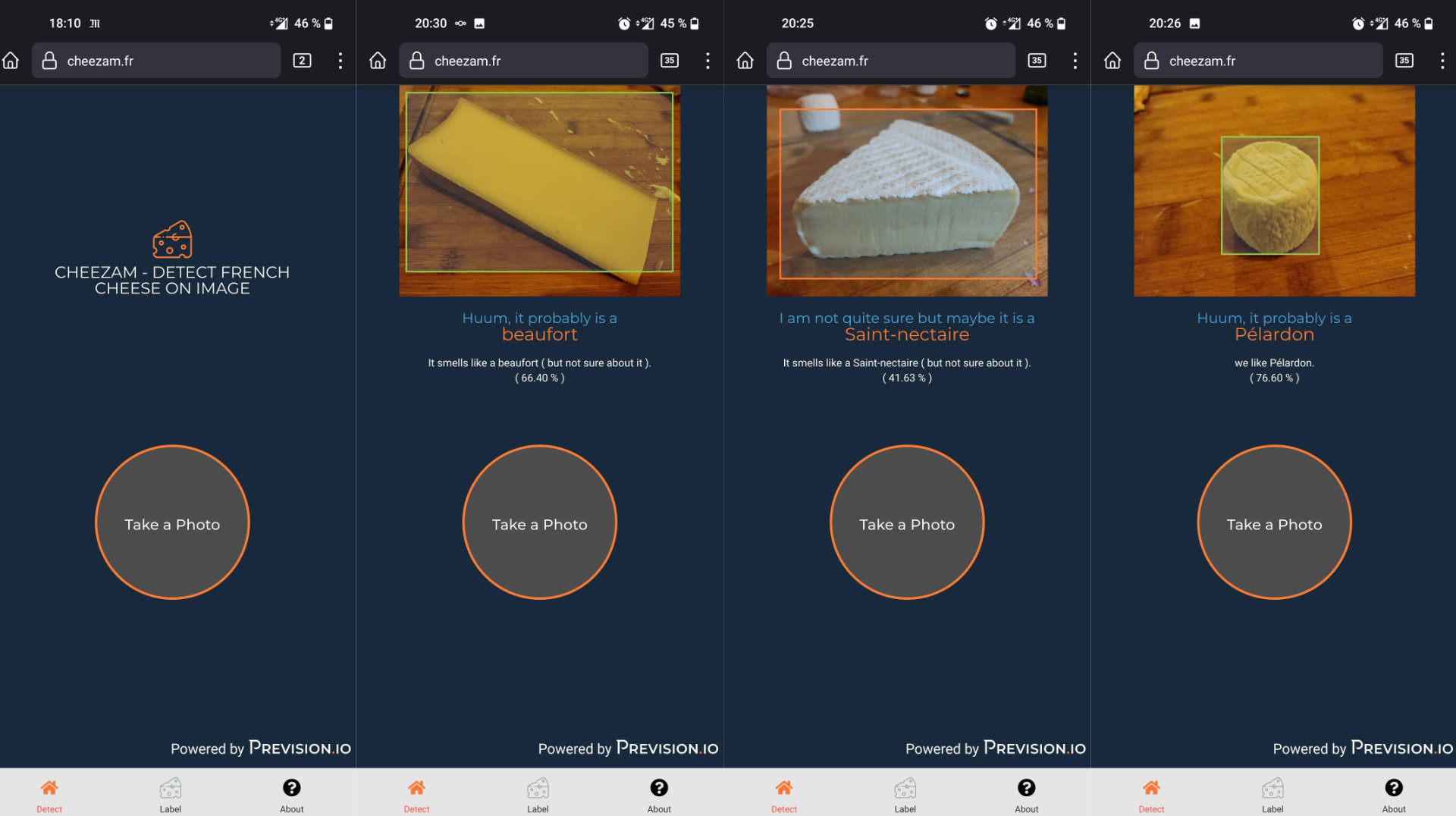Click 'CHEEZAM - DETECT FRENCH CHEESE ON IMAGE' heading

(172, 280)
